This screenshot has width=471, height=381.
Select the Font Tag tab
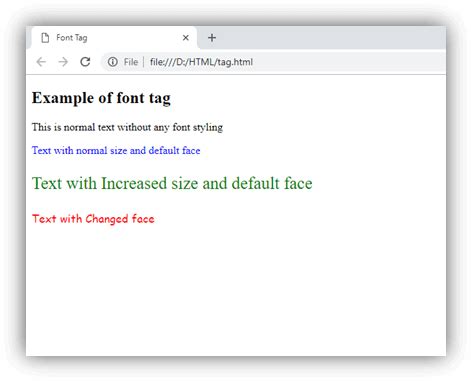click(x=113, y=38)
